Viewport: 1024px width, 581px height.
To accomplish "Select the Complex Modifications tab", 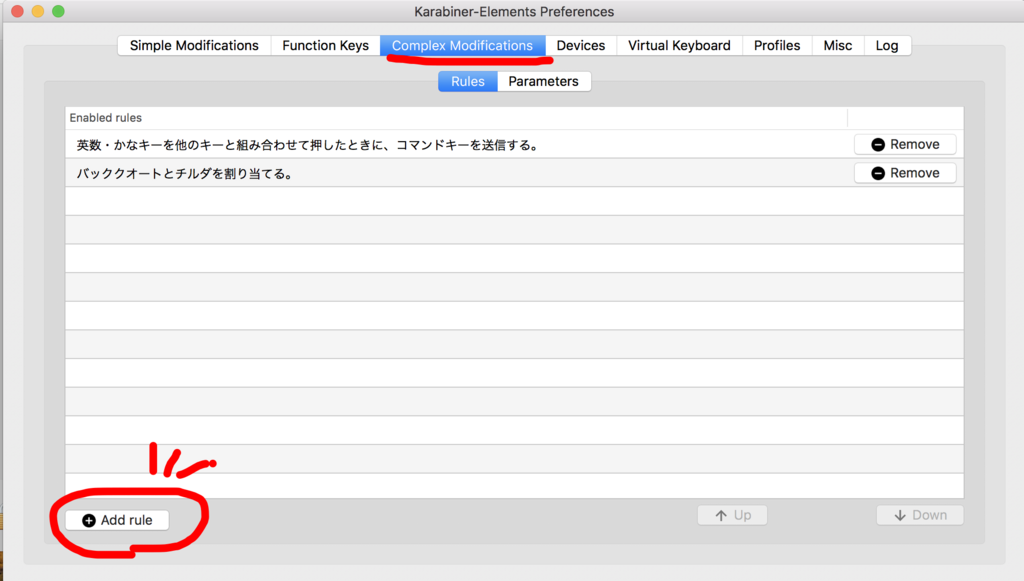I will click(462, 46).
